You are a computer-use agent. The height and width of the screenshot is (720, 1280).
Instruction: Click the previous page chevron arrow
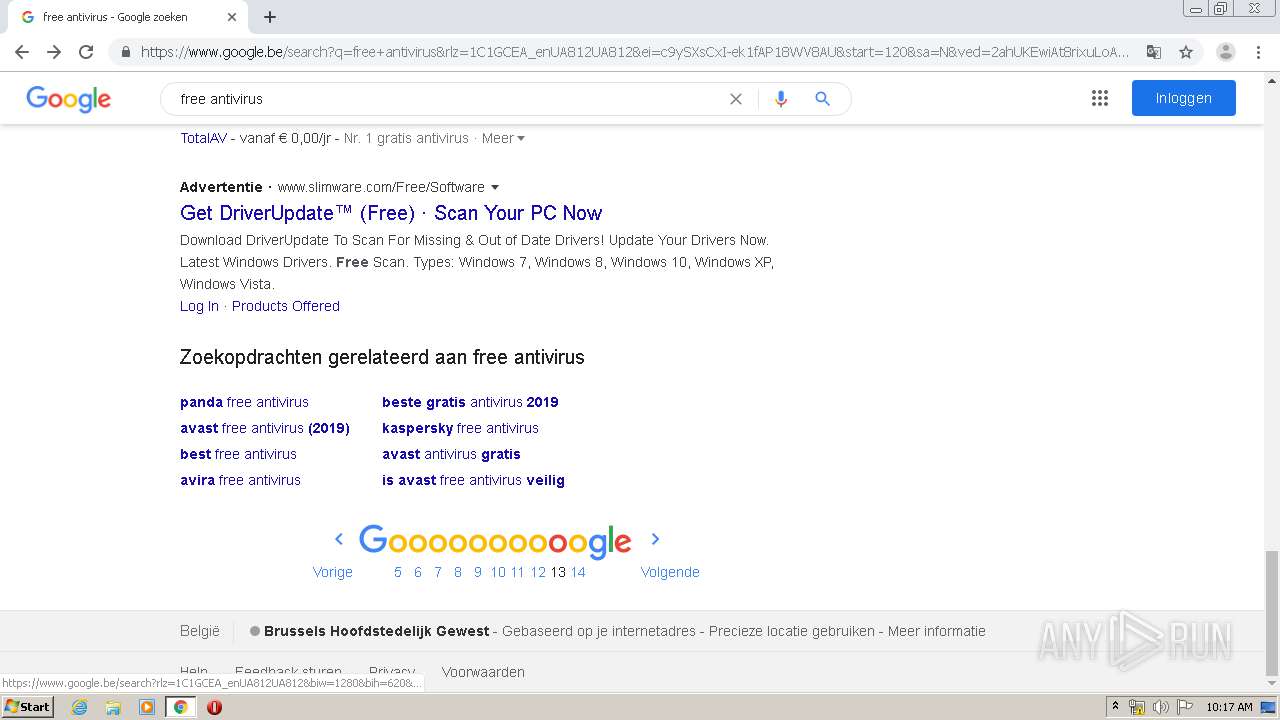pyautogui.click(x=339, y=539)
